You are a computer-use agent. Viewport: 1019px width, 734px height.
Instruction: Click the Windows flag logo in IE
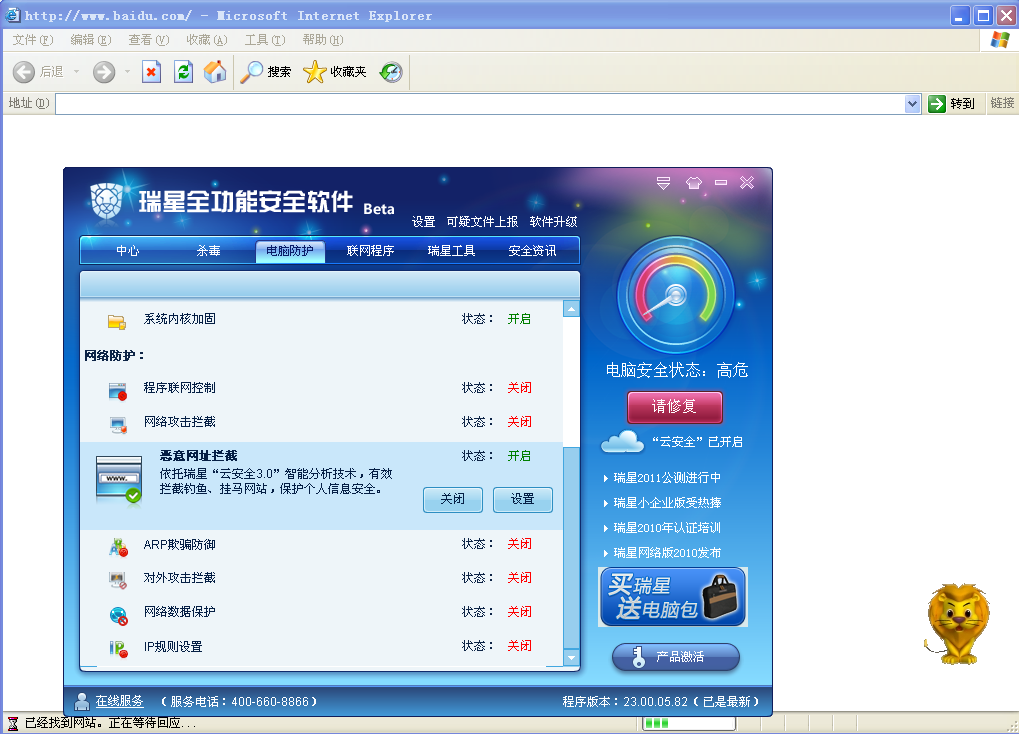tap(1000, 40)
